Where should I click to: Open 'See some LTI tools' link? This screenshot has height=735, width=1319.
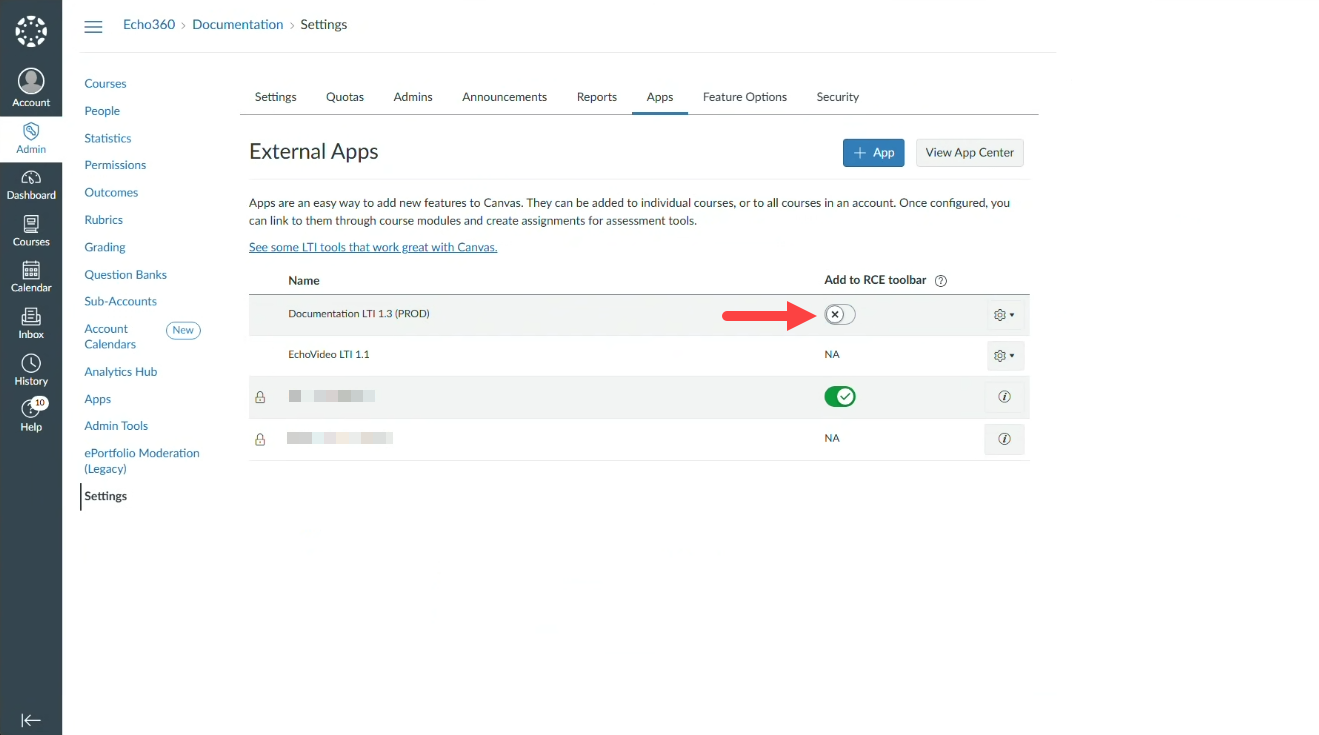tap(373, 247)
